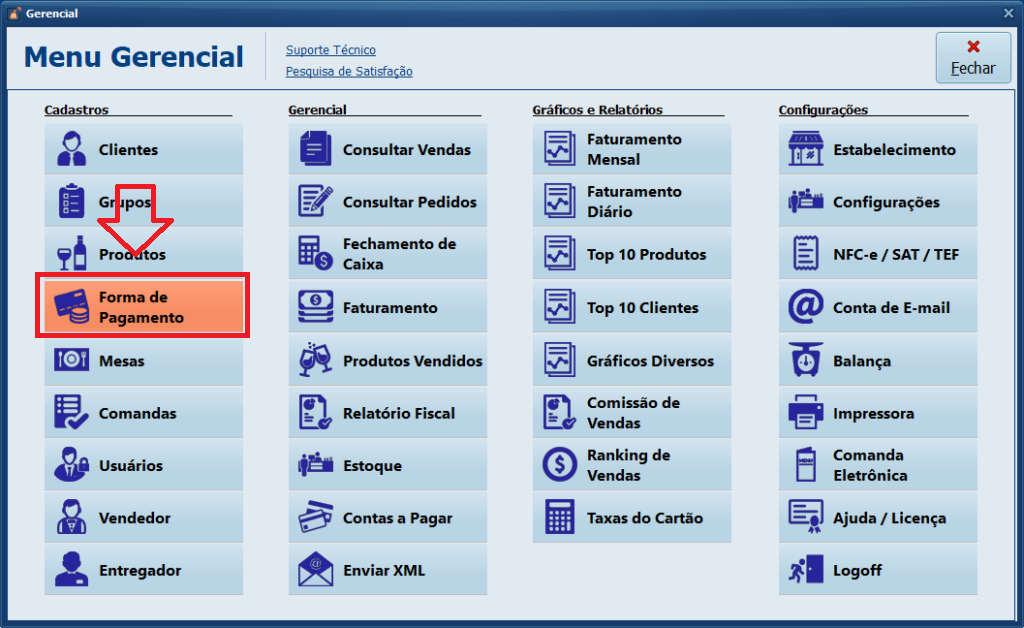This screenshot has height=628, width=1024.
Task: Open Estabelecimento settings
Action: tap(877, 150)
